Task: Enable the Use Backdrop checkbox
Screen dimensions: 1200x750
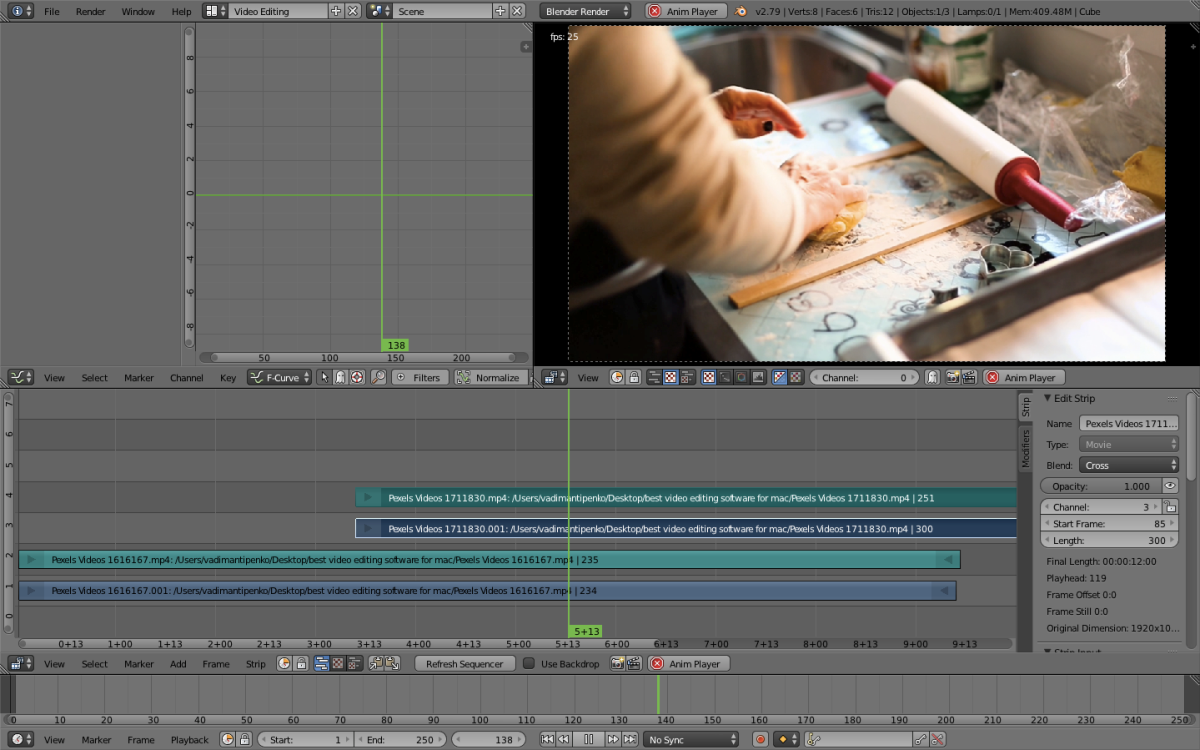Action: pos(529,664)
